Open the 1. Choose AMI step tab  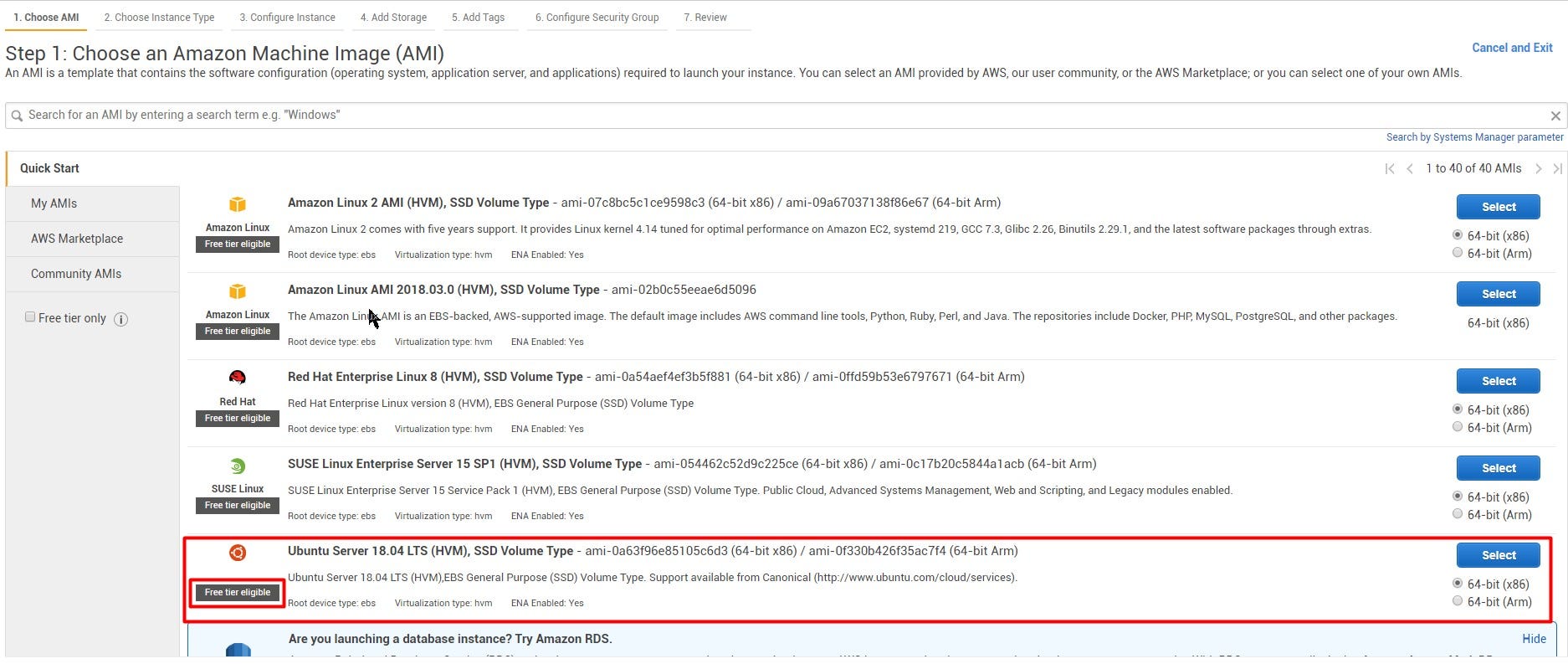46,17
